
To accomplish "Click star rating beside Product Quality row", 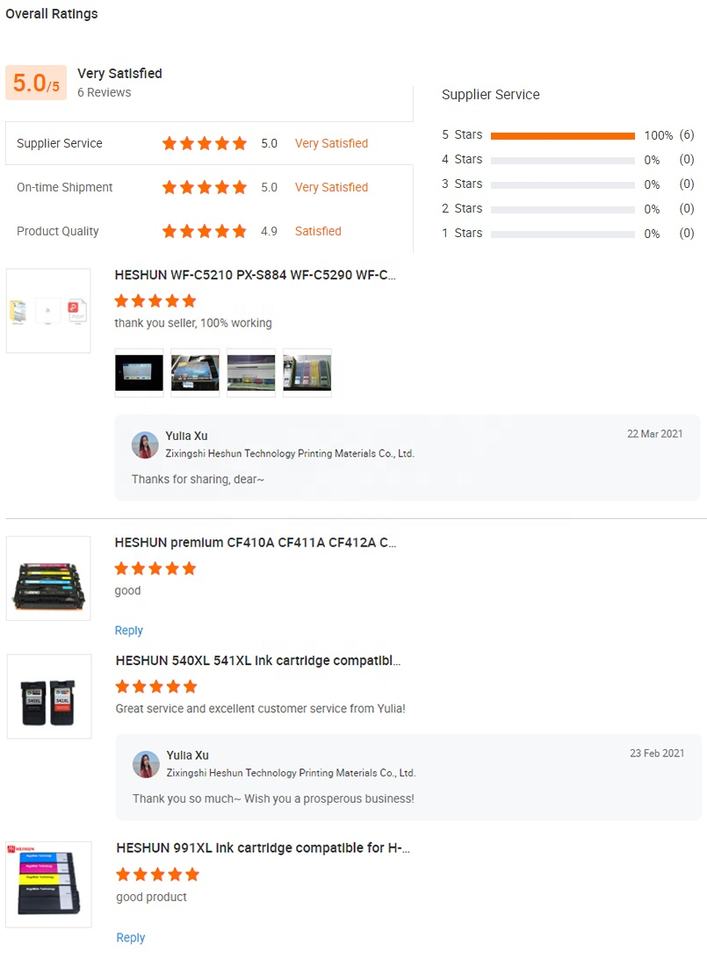I will [x=204, y=231].
